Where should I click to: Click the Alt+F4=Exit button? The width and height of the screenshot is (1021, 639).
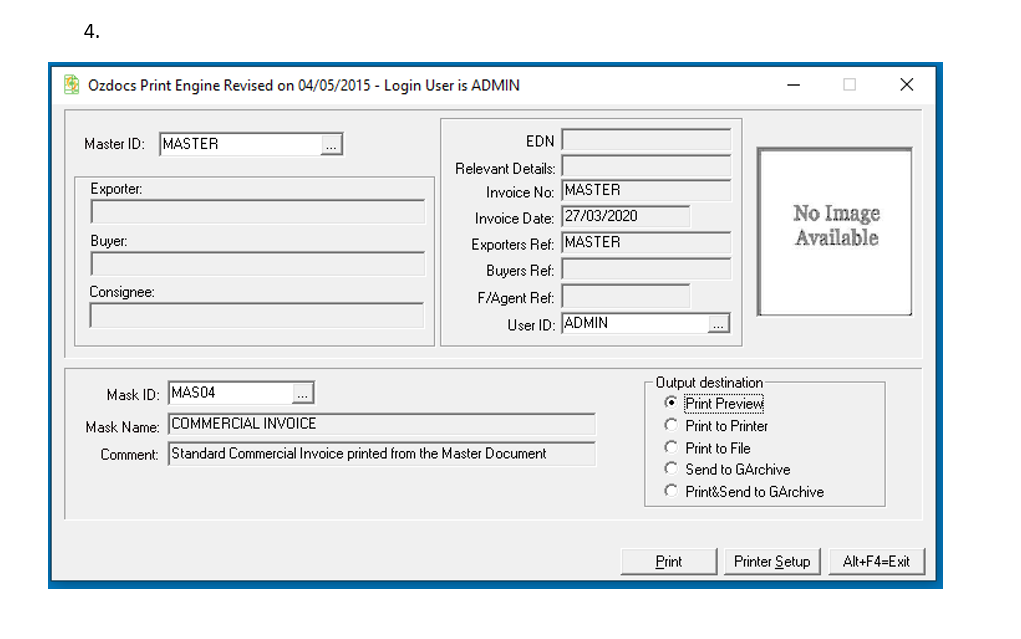click(876, 561)
